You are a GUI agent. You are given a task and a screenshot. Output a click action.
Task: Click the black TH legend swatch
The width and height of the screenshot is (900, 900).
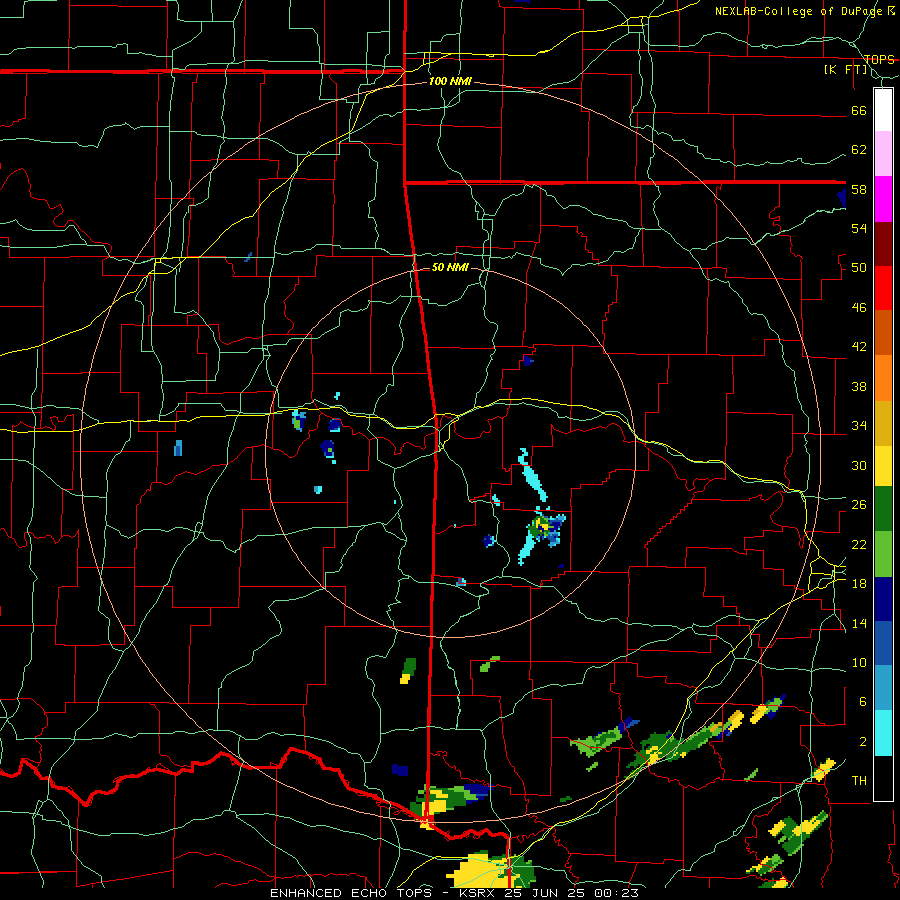coord(883,778)
